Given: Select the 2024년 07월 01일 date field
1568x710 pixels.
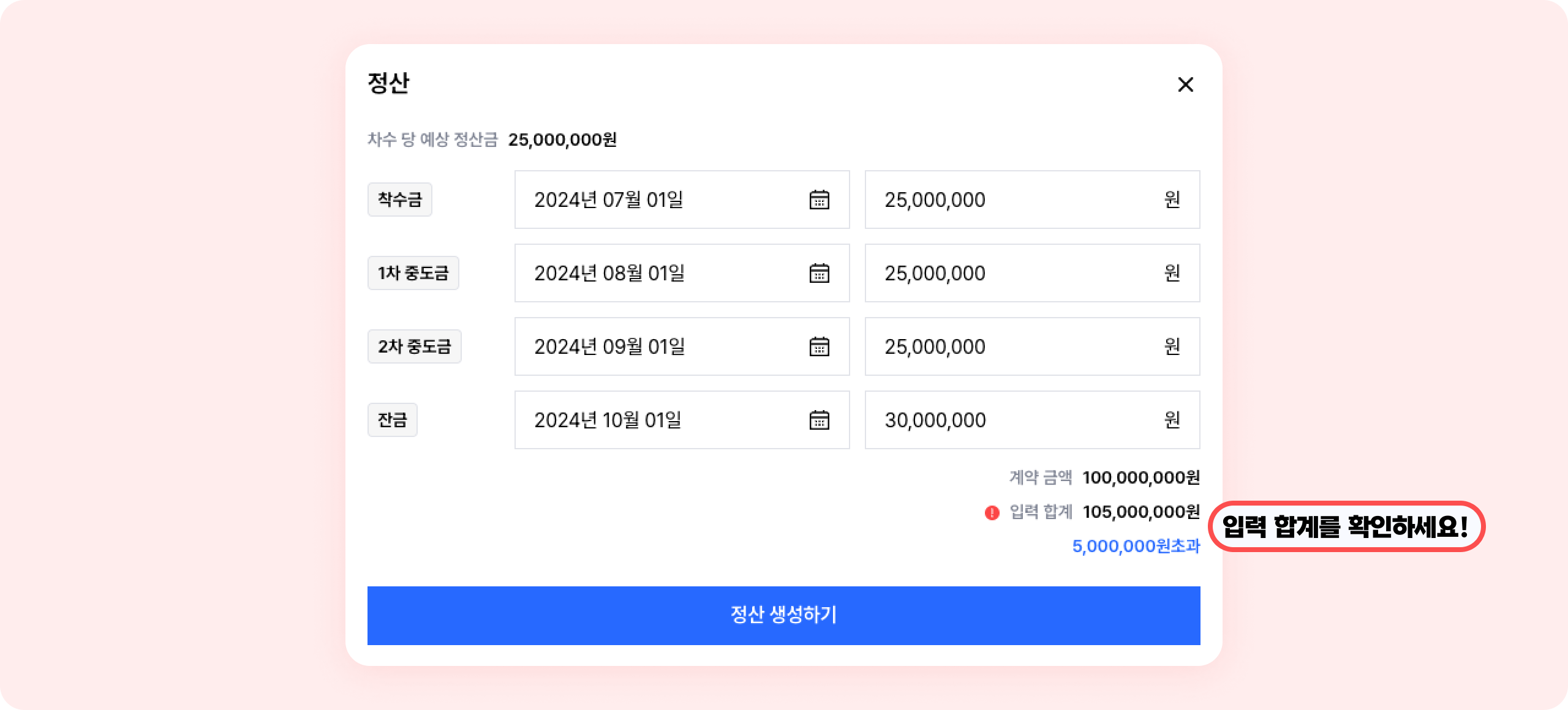Looking at the screenshot, I should [x=655, y=200].
